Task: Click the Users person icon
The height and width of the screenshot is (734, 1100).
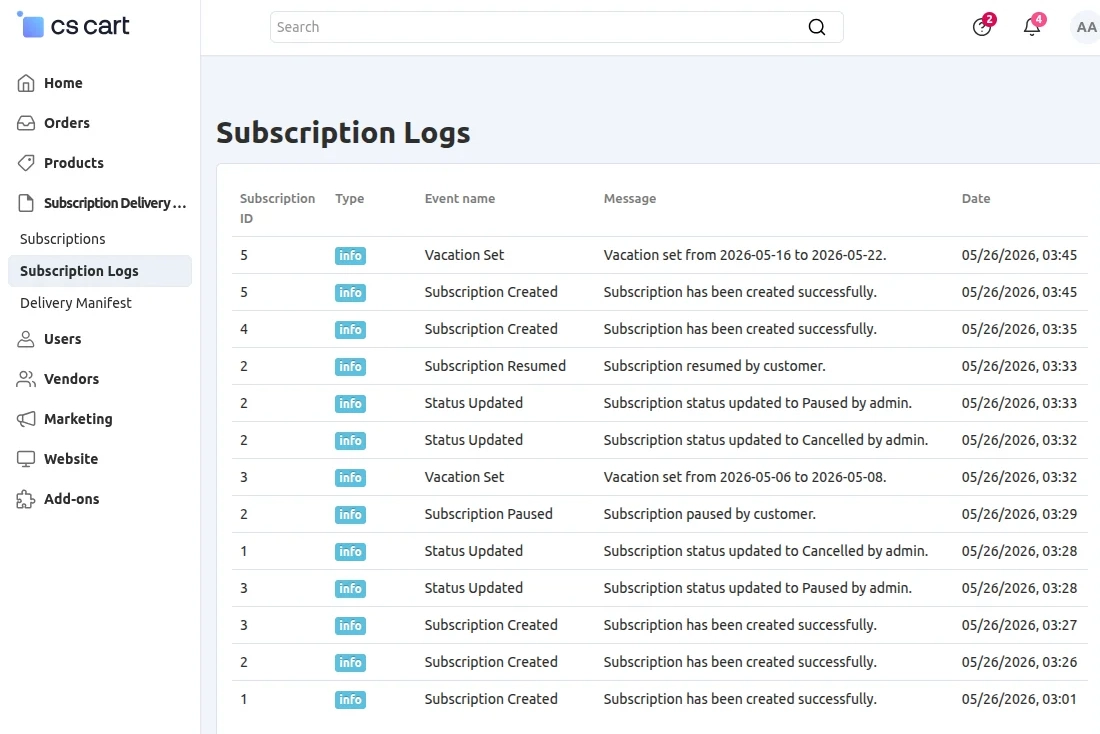Action: (26, 339)
